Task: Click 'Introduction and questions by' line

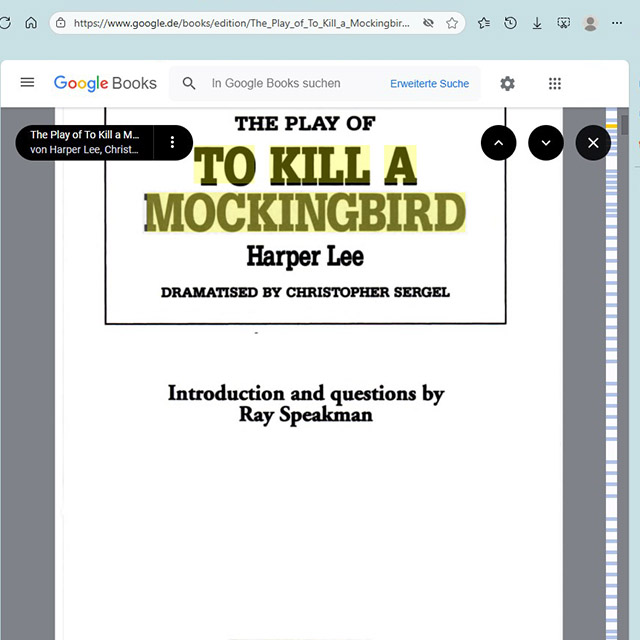Action: tap(306, 394)
